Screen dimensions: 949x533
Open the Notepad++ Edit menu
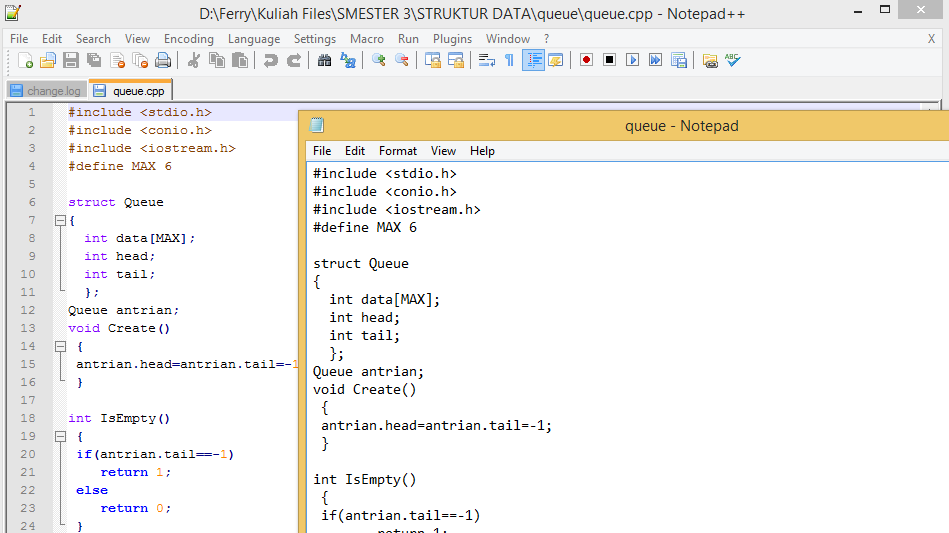click(52, 39)
